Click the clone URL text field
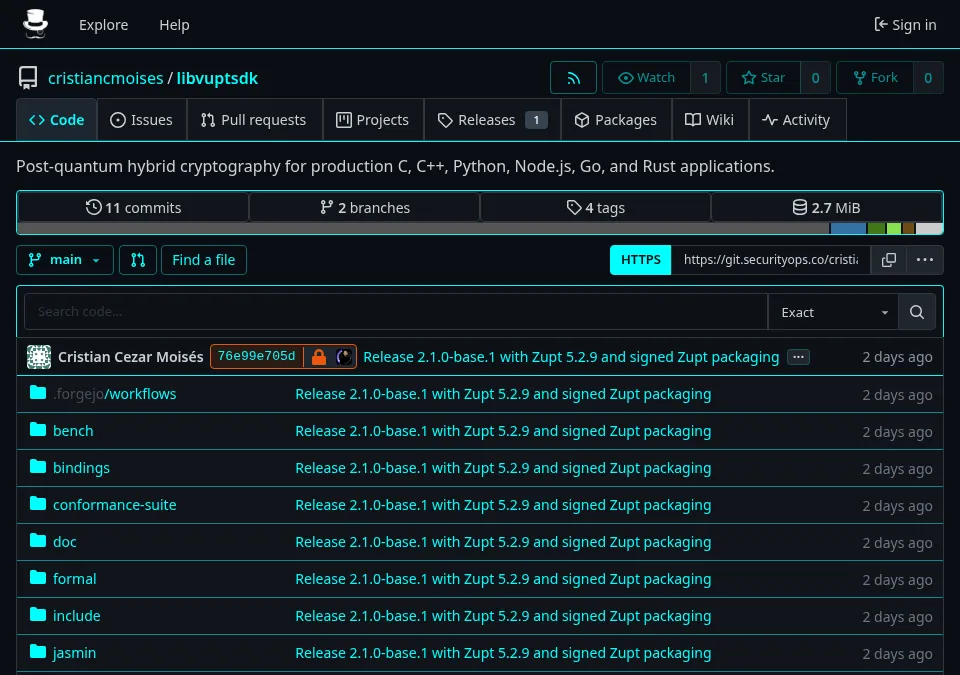Image resolution: width=960 pixels, height=675 pixels. [771, 260]
